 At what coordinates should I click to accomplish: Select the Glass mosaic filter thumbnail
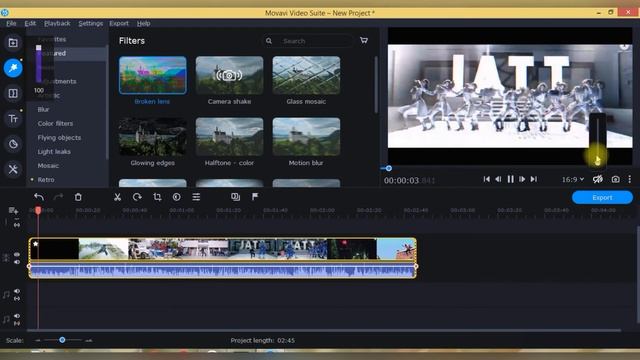pos(306,75)
